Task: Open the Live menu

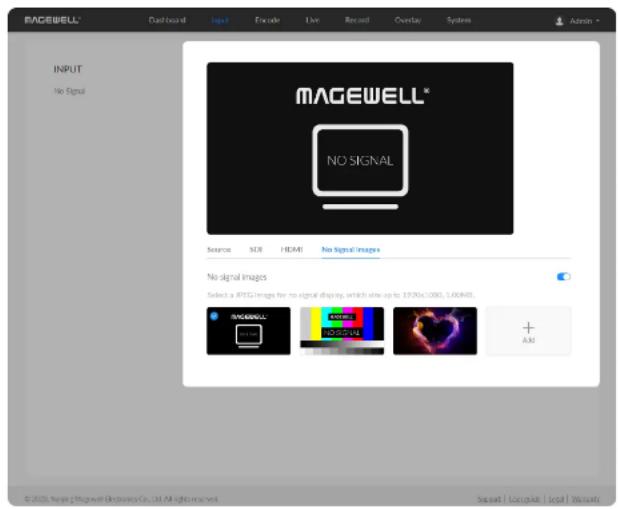Action: (312, 20)
